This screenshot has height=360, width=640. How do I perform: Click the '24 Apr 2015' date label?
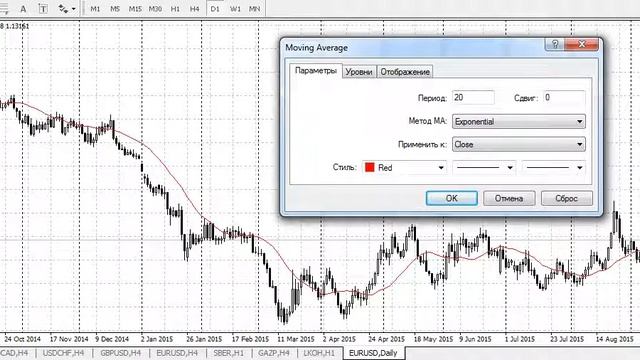(x=387, y=339)
